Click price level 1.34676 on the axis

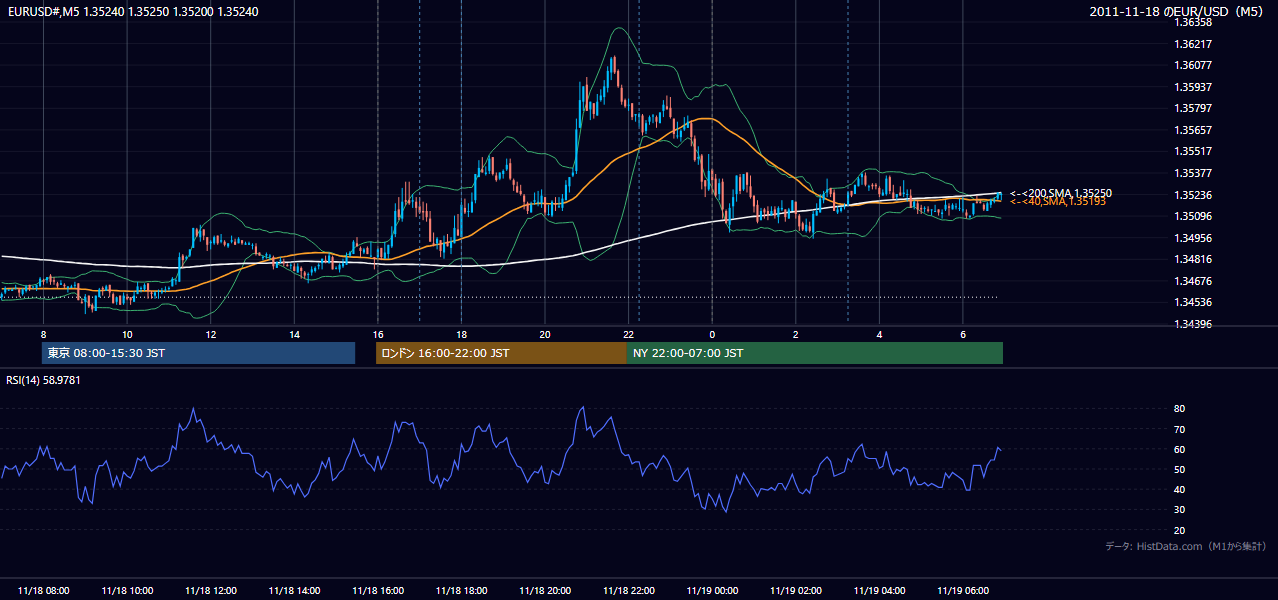(1193, 281)
